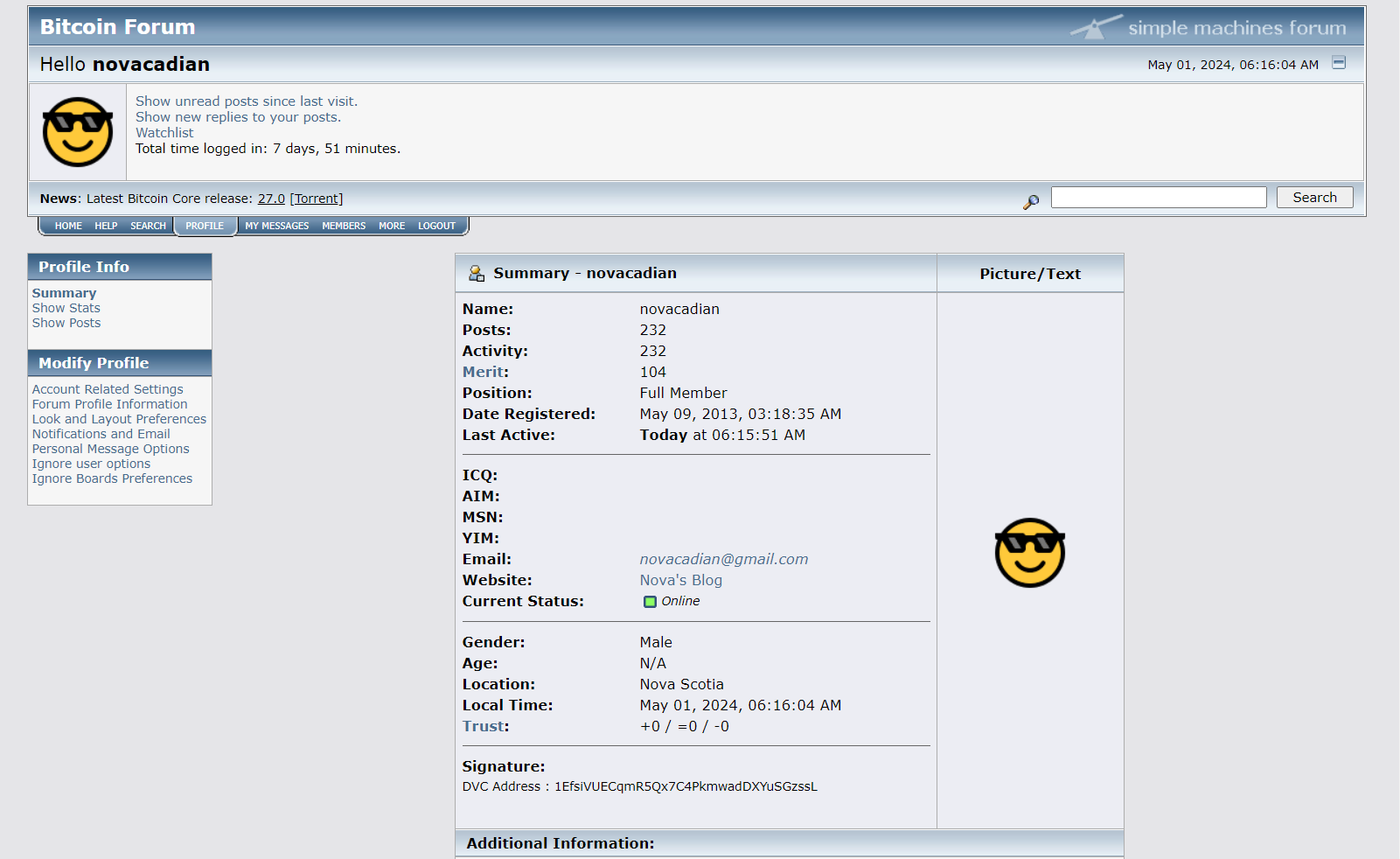Click the Merit value 104
The height and width of the screenshot is (859, 1400).
coord(653,372)
